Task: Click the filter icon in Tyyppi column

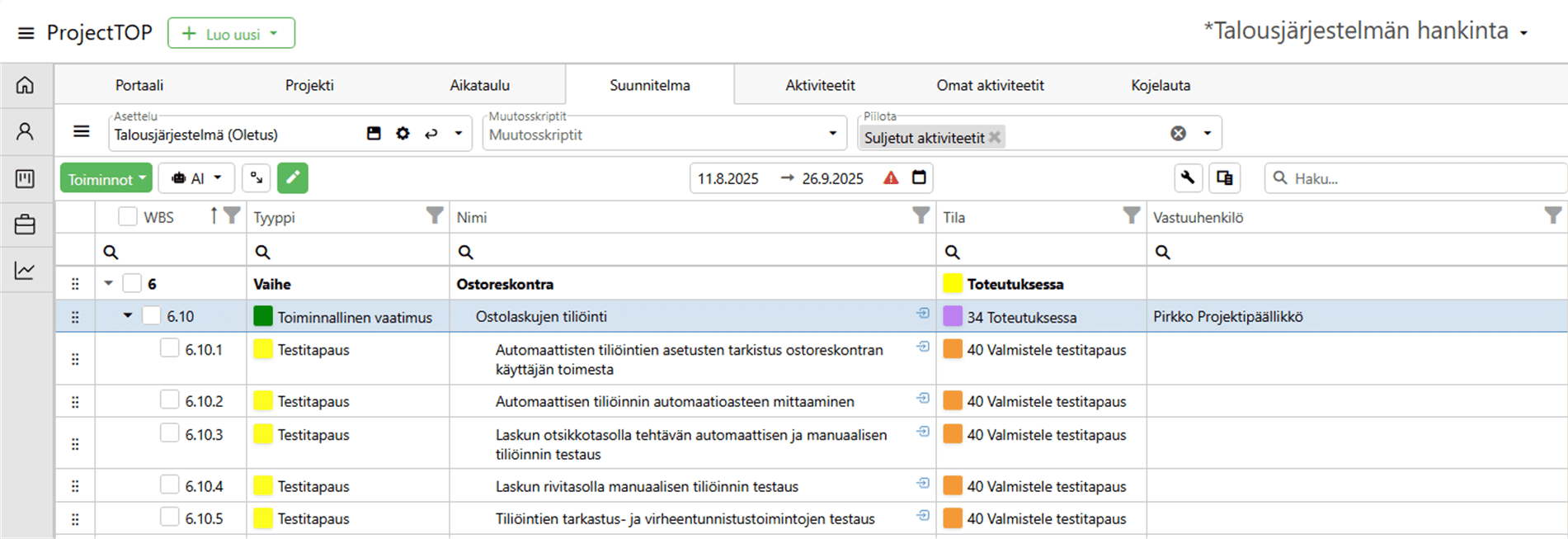Action: [x=434, y=216]
